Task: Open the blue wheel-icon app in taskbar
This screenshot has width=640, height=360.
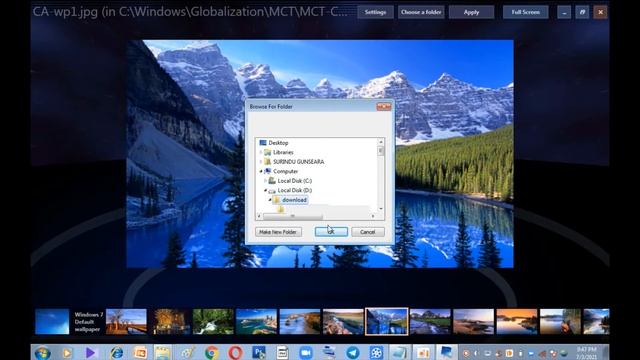Action: [376, 353]
